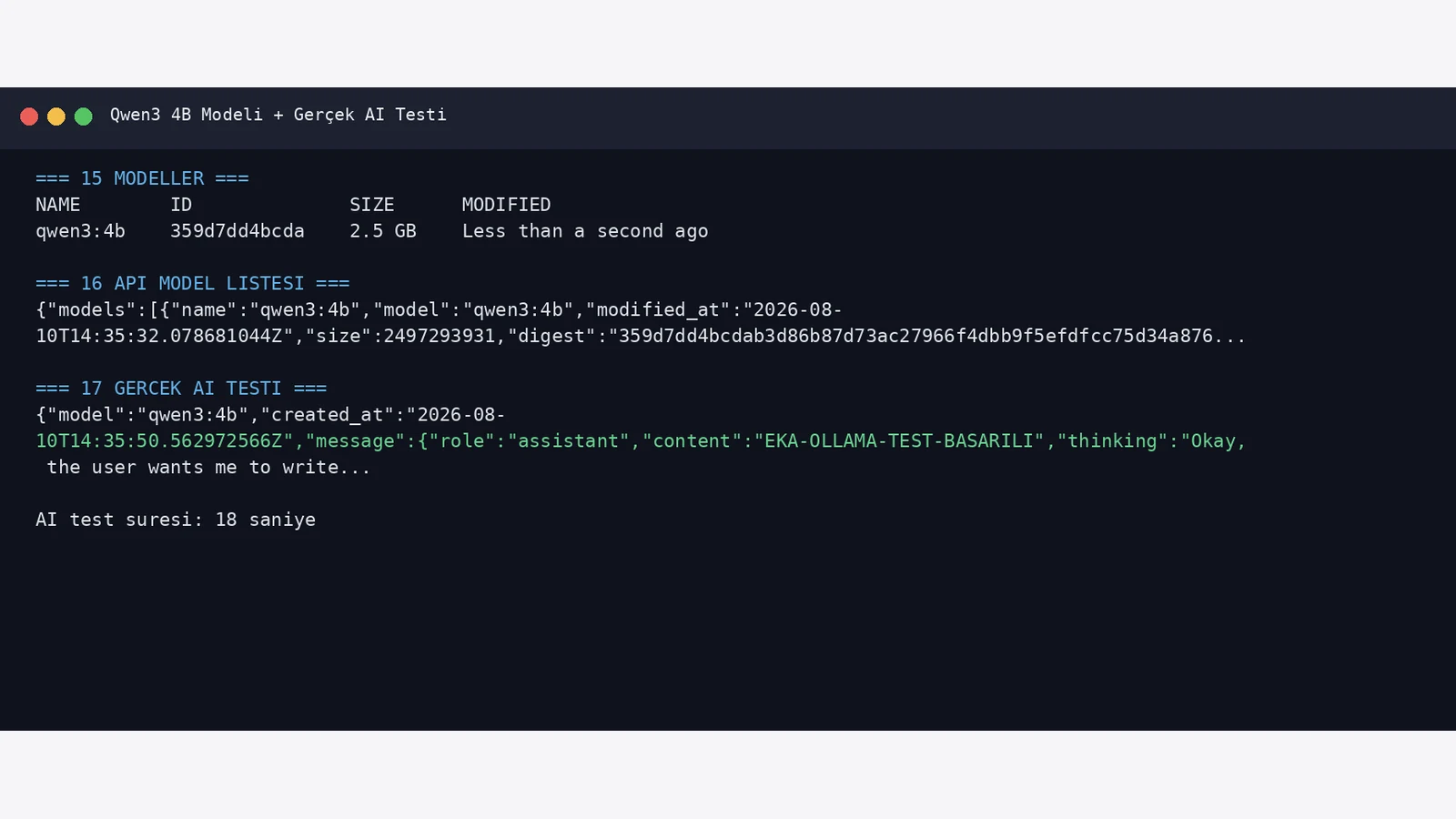The width and height of the screenshot is (1456, 819).
Task: Click the SIZE column header
Action: coord(371,205)
